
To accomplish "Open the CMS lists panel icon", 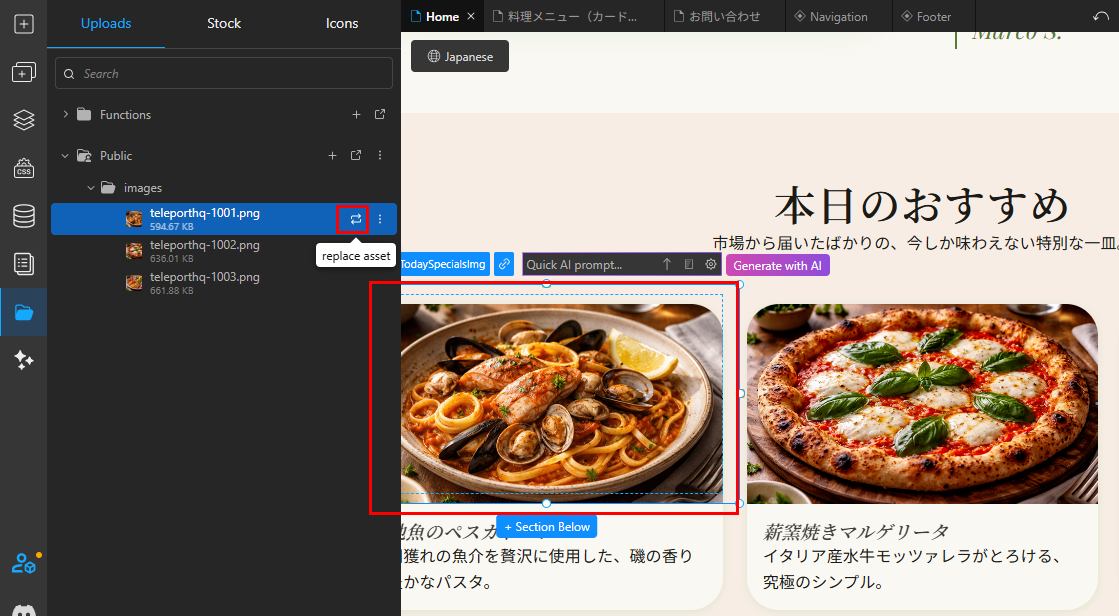I will pos(23,263).
